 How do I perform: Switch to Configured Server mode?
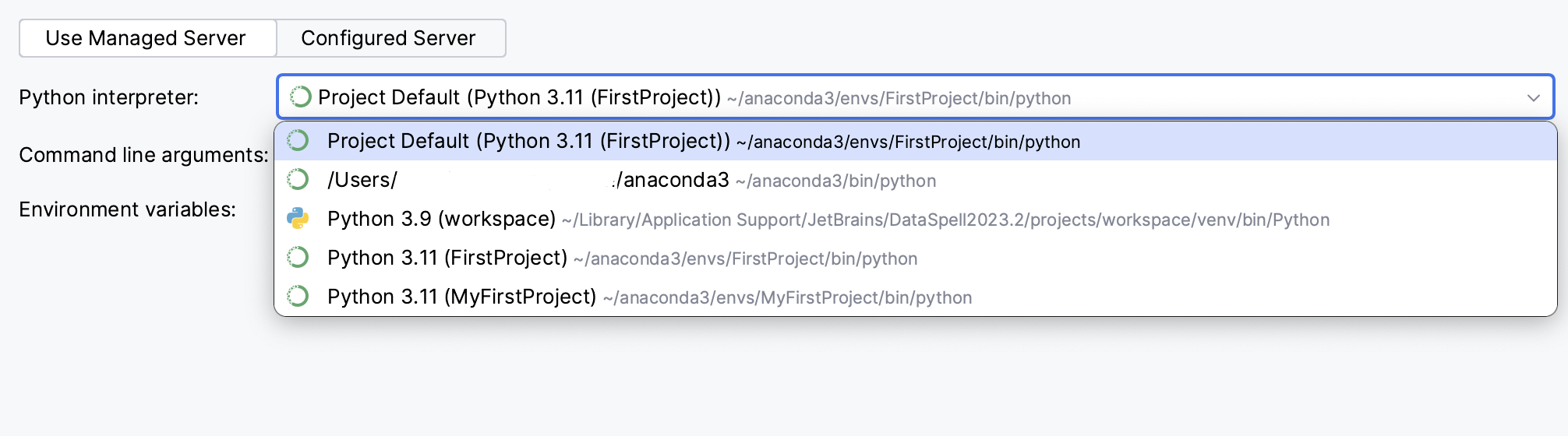[x=388, y=38]
